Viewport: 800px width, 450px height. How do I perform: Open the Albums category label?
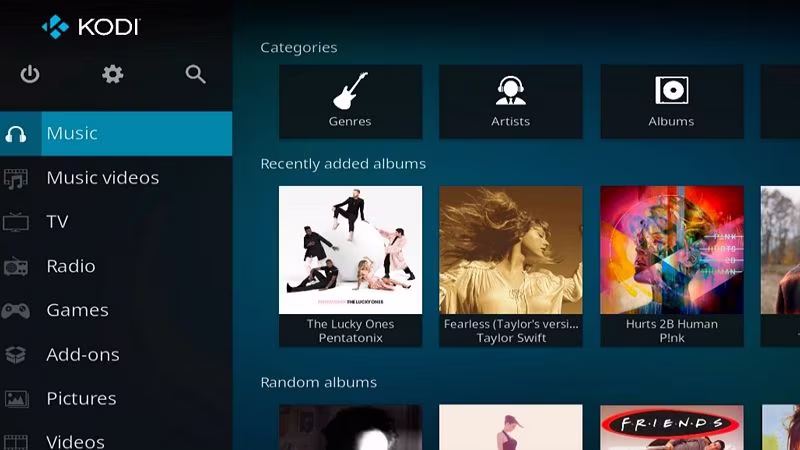coord(671,121)
